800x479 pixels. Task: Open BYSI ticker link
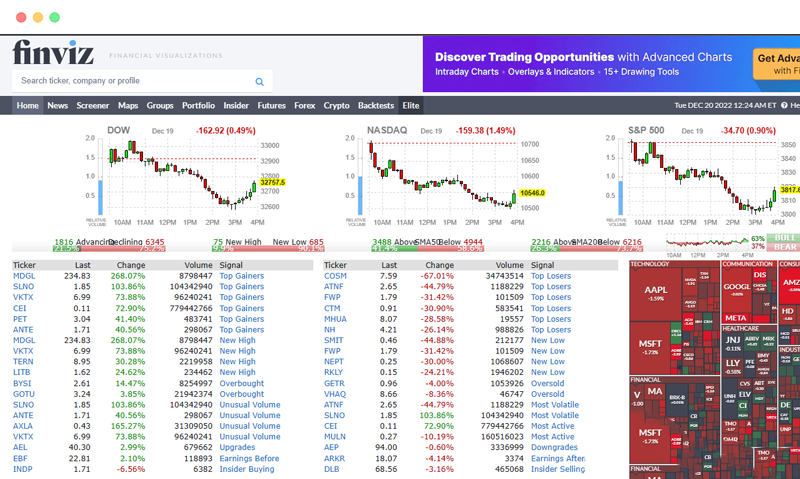[22, 383]
